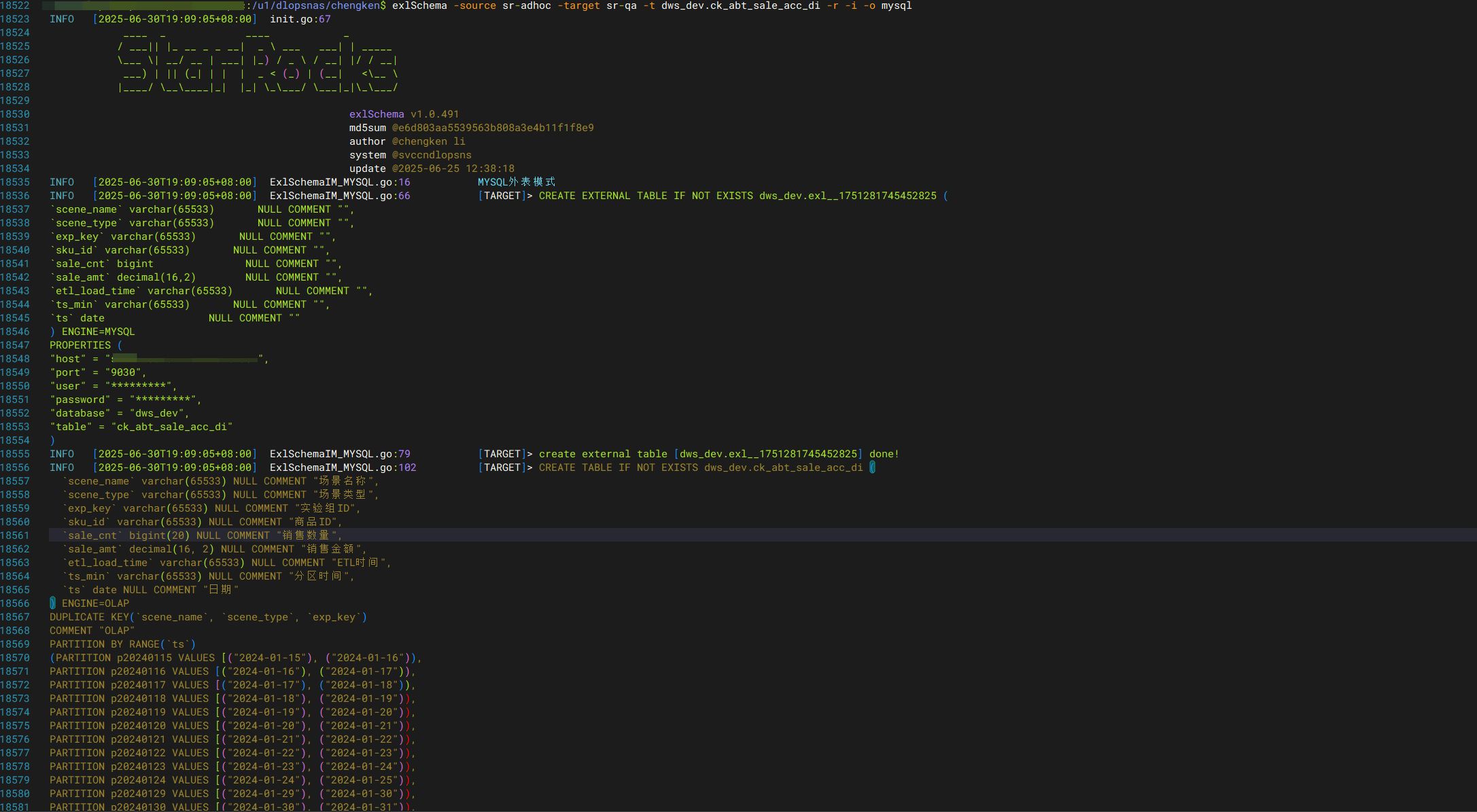Click 'PROPERTIES (' line
The image size is (1477, 812).
click(86, 345)
